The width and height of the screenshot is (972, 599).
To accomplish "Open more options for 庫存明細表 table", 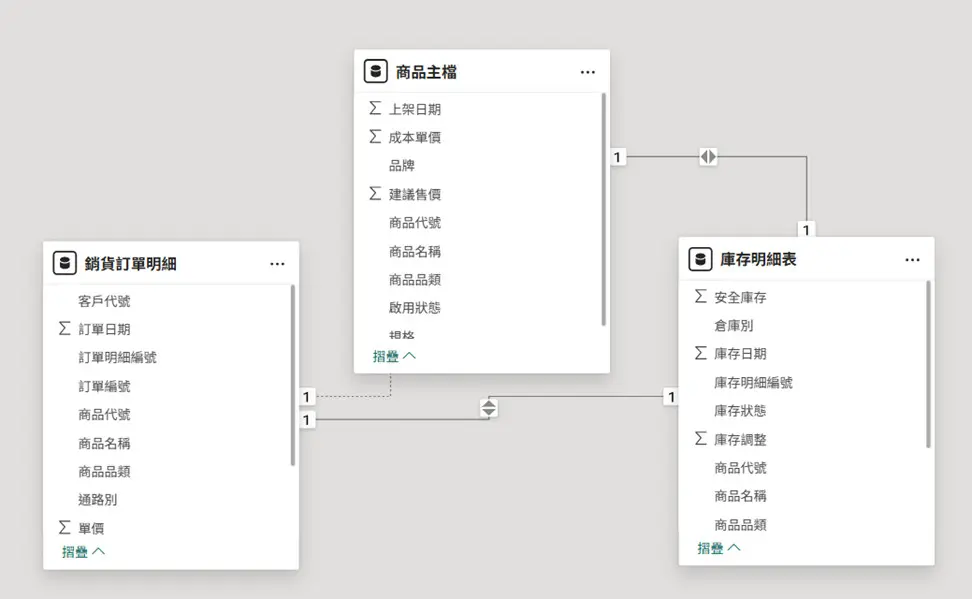I will [912, 260].
